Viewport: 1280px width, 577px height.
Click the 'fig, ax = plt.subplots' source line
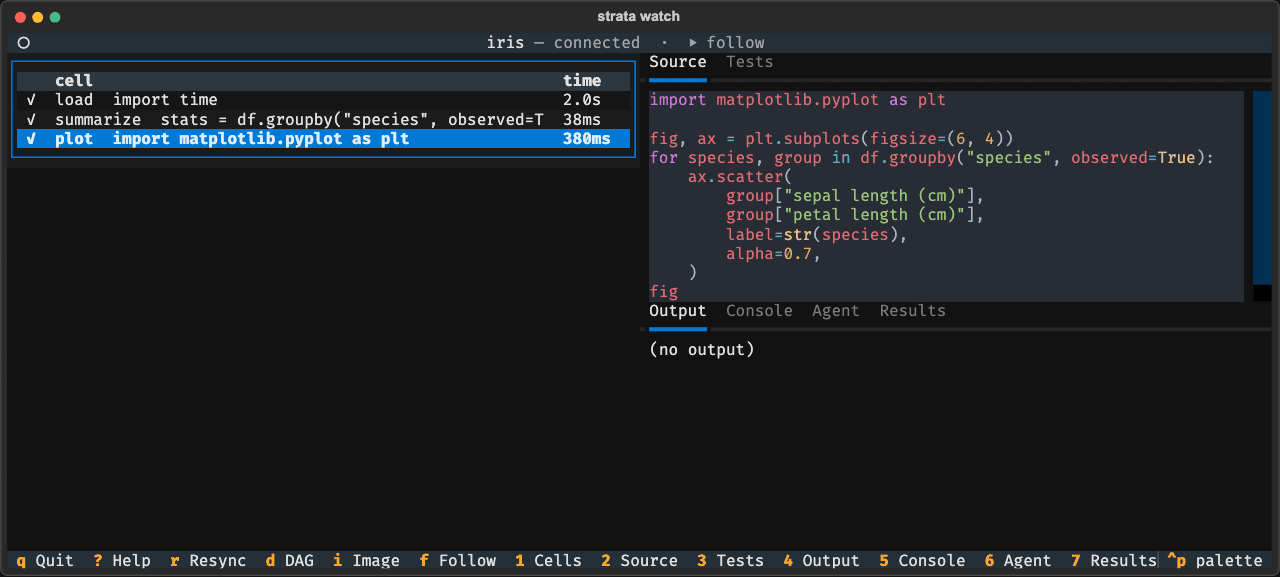pos(832,138)
